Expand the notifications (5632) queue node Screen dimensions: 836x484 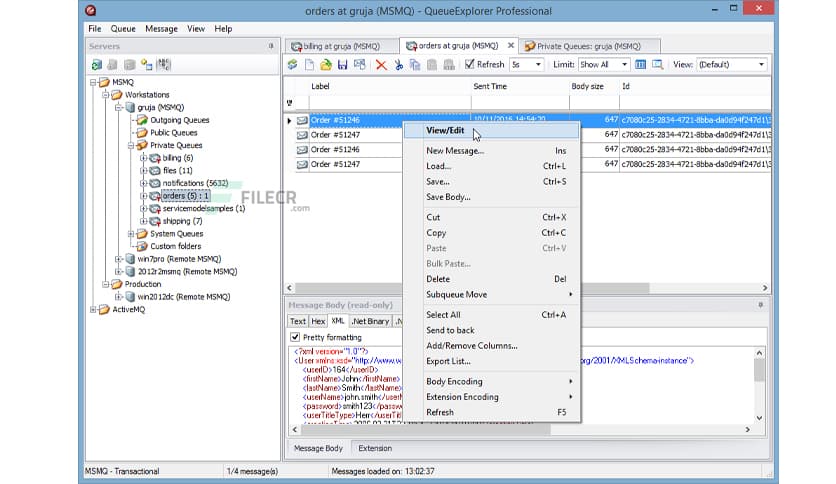pyautogui.click(x=143, y=183)
